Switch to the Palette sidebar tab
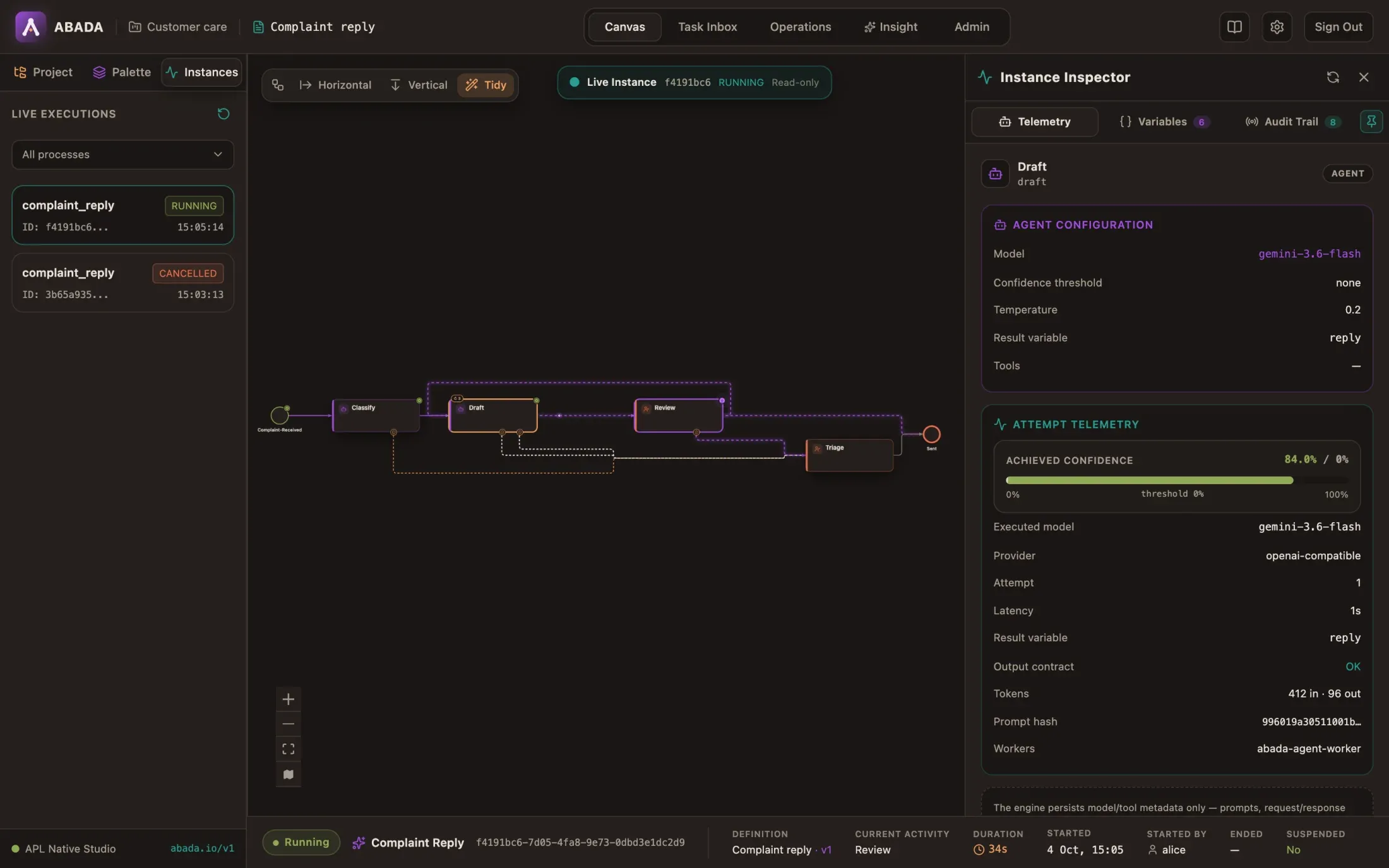 point(122,72)
